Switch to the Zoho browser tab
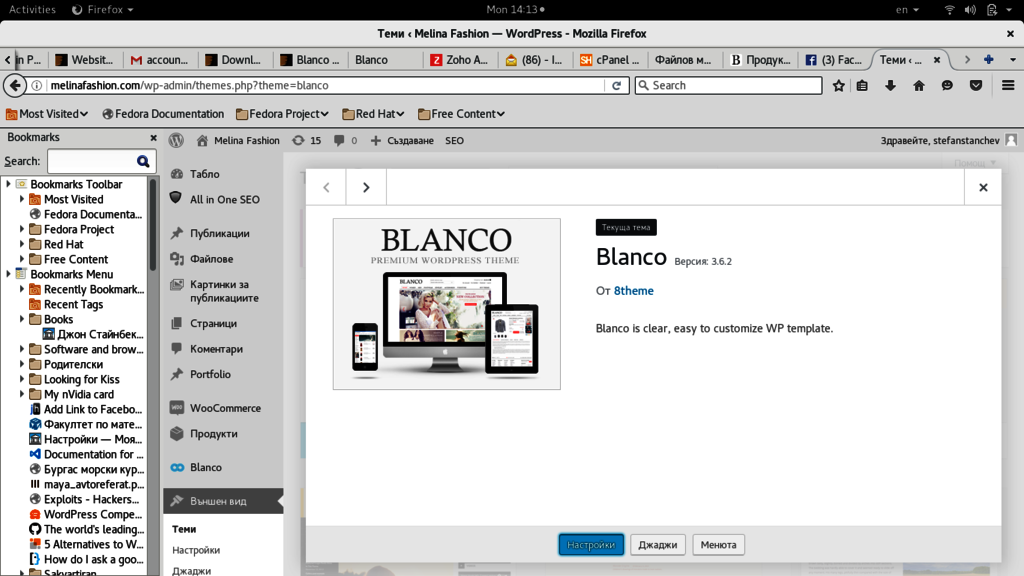Screen dimensions: 1024x576 pyautogui.click(x=460, y=59)
